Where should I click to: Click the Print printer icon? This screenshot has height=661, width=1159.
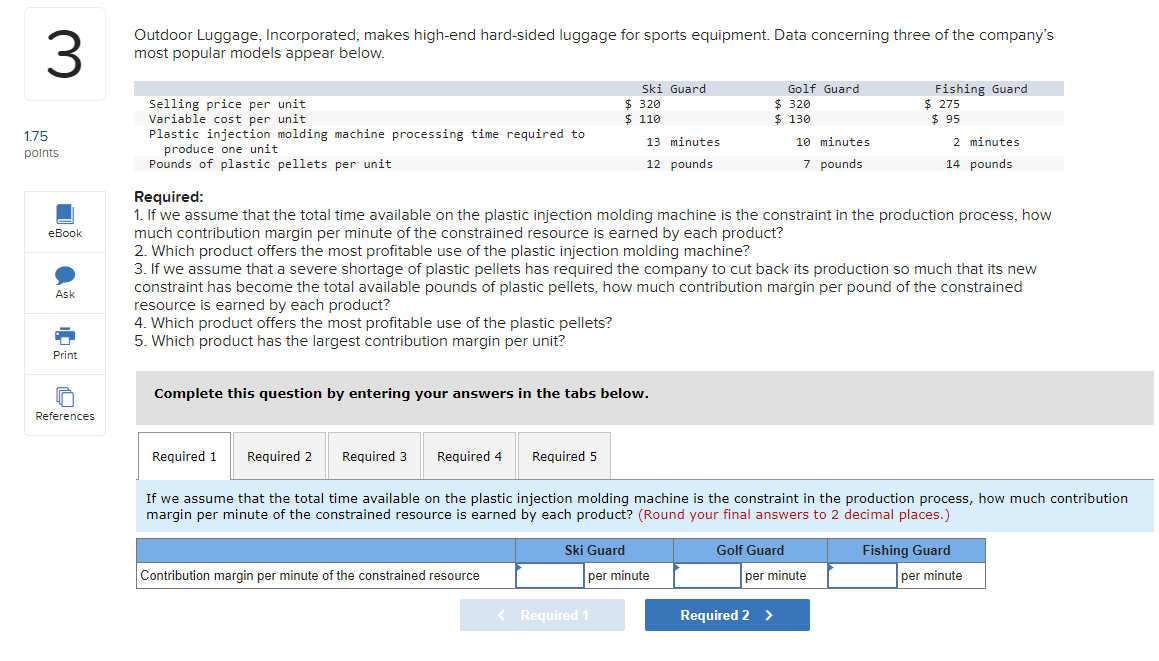point(65,336)
